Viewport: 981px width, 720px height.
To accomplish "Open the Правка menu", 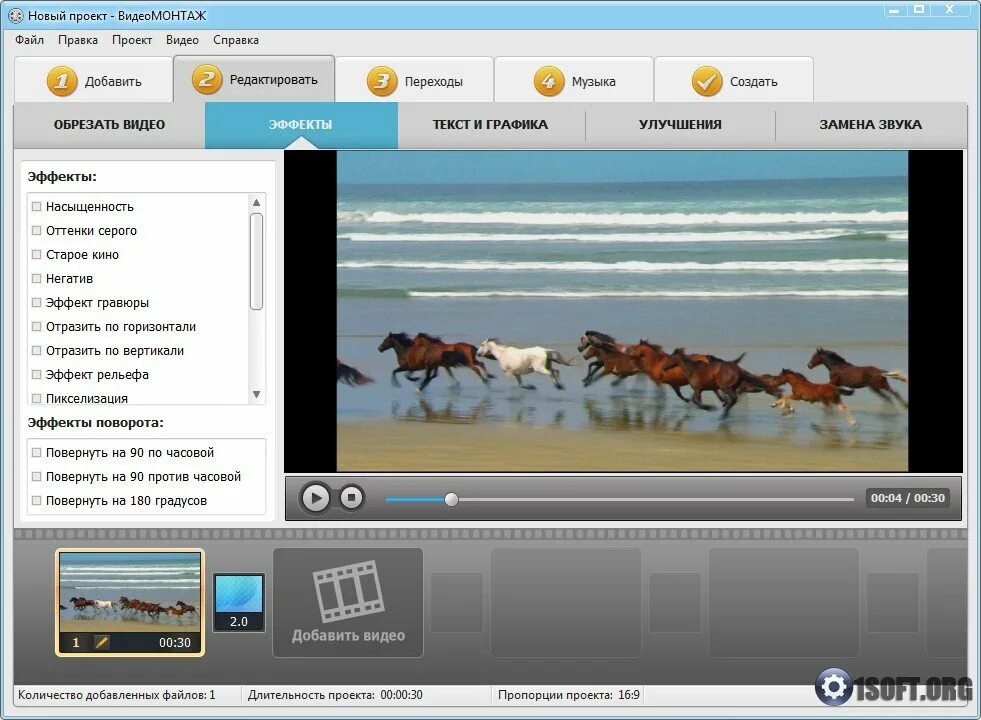I will pos(78,40).
